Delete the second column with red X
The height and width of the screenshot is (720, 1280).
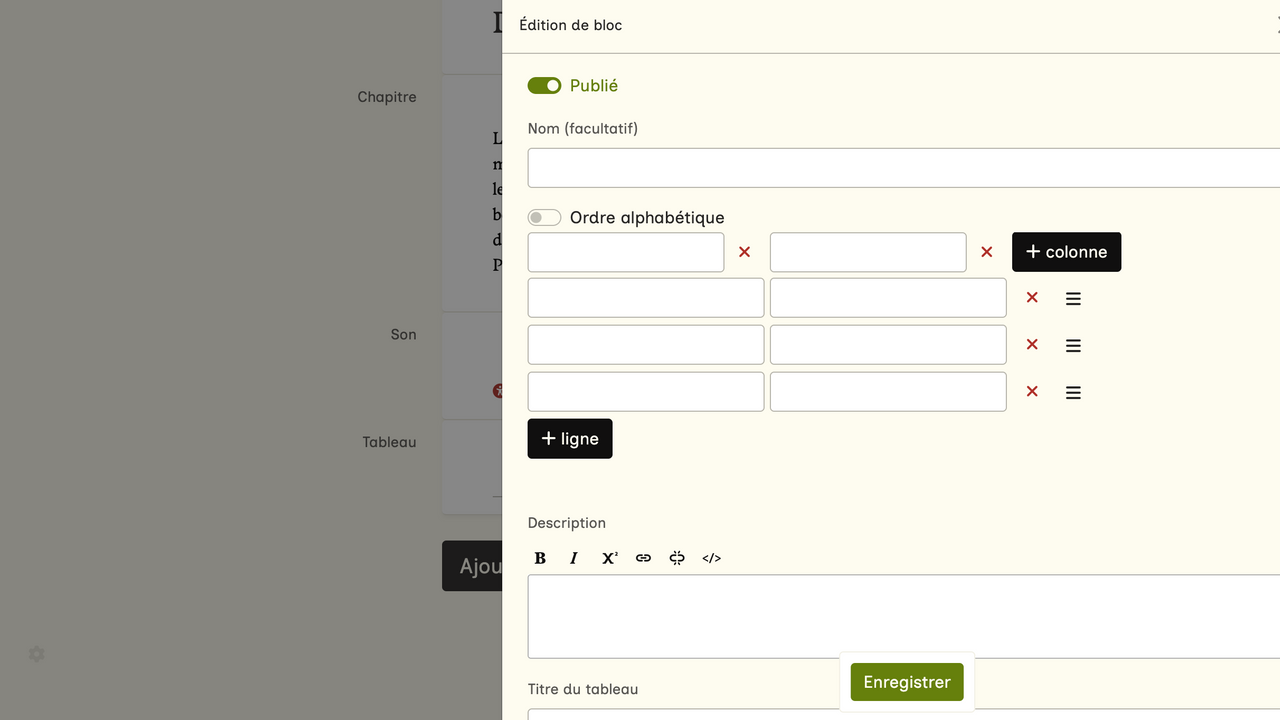(x=986, y=252)
